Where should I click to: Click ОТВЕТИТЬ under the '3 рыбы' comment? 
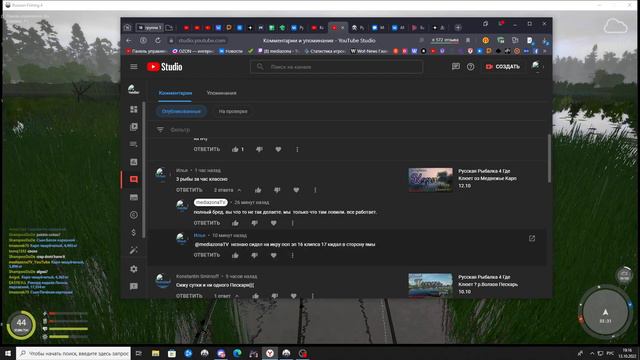[x=189, y=190]
